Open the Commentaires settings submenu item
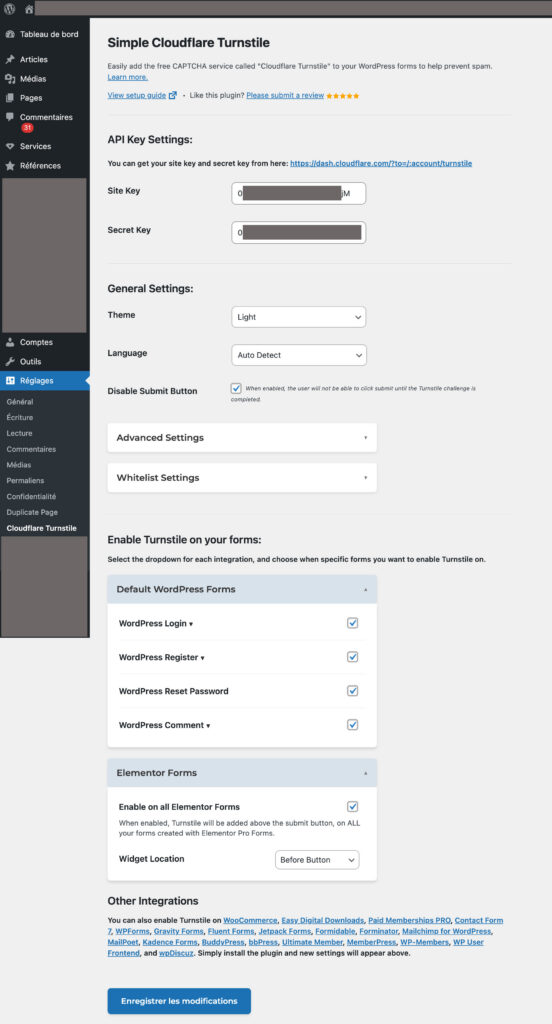 31,449
